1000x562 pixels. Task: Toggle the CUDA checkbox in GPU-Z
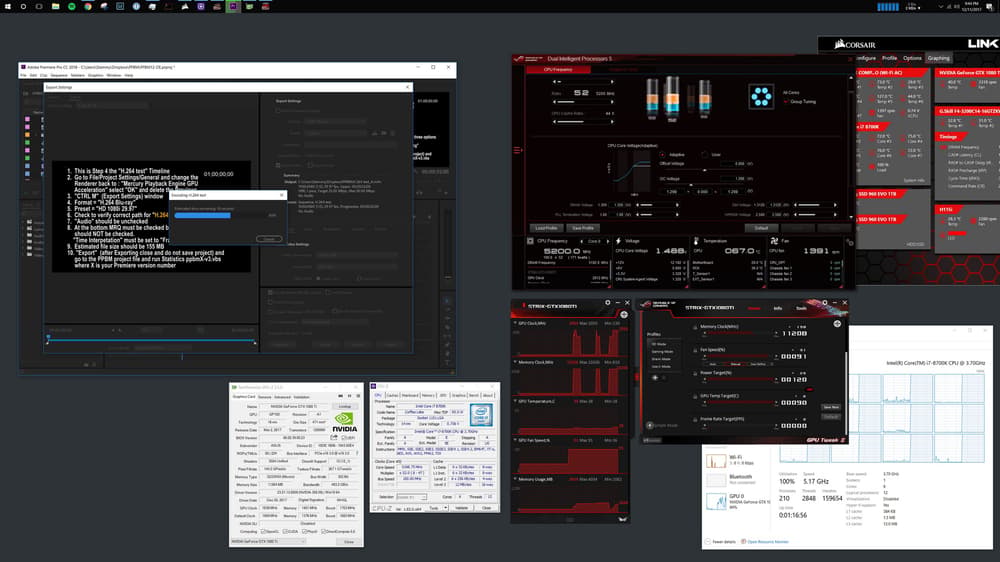click(x=284, y=531)
